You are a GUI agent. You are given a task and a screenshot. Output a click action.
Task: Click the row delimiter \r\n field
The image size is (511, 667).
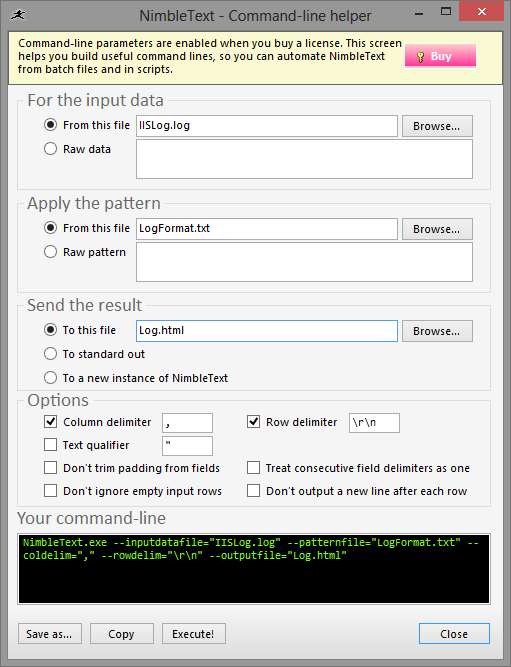[x=374, y=423]
